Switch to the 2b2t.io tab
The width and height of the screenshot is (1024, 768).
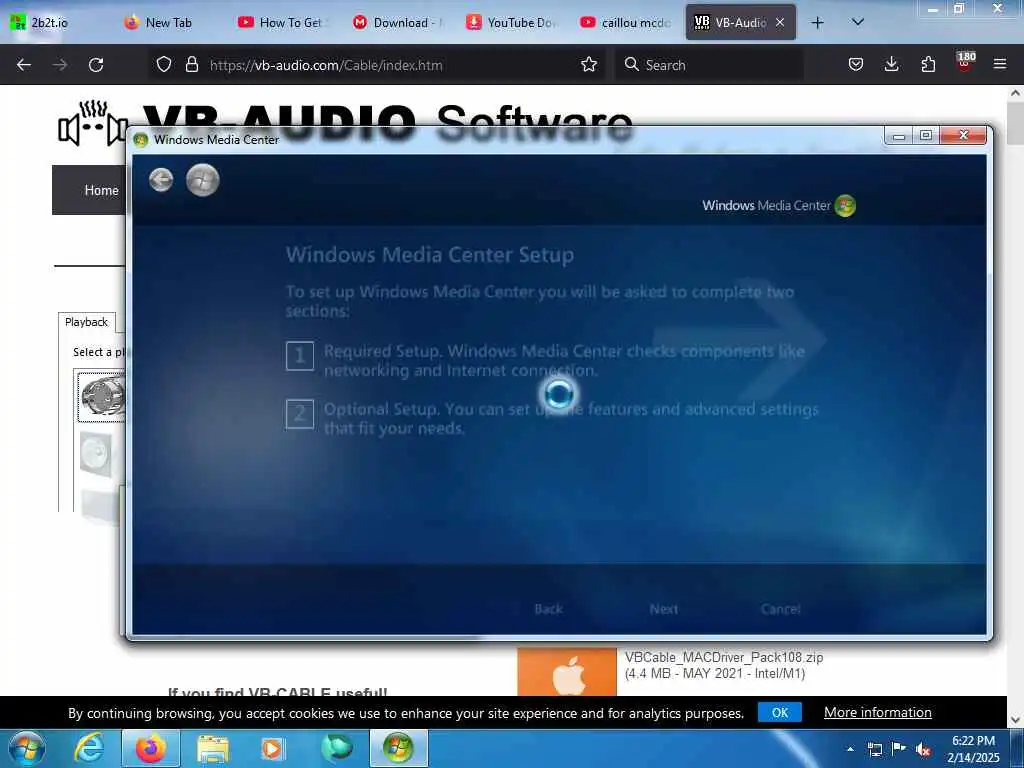[57, 23]
